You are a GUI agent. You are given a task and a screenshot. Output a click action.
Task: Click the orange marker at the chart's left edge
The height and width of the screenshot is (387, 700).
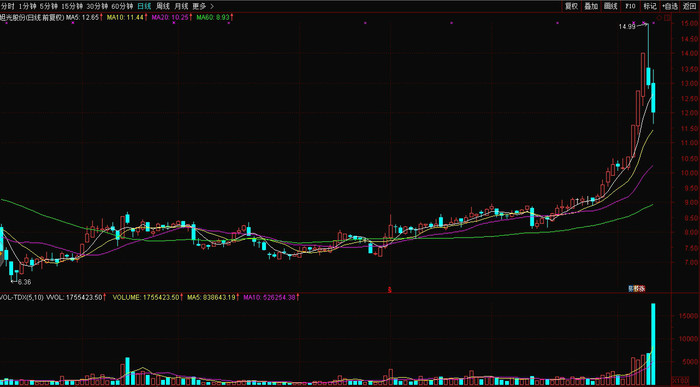pyautogui.click(x=1, y=254)
